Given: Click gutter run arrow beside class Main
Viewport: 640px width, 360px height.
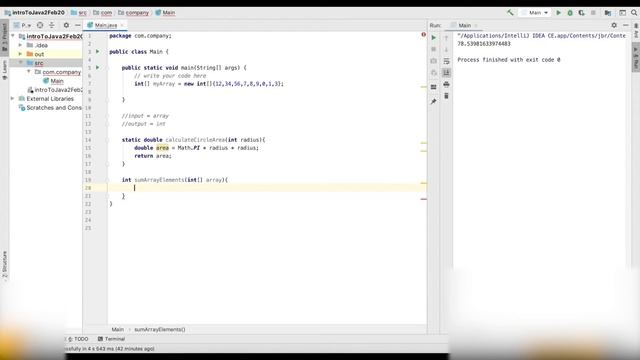Looking at the screenshot, I should (x=98, y=52).
